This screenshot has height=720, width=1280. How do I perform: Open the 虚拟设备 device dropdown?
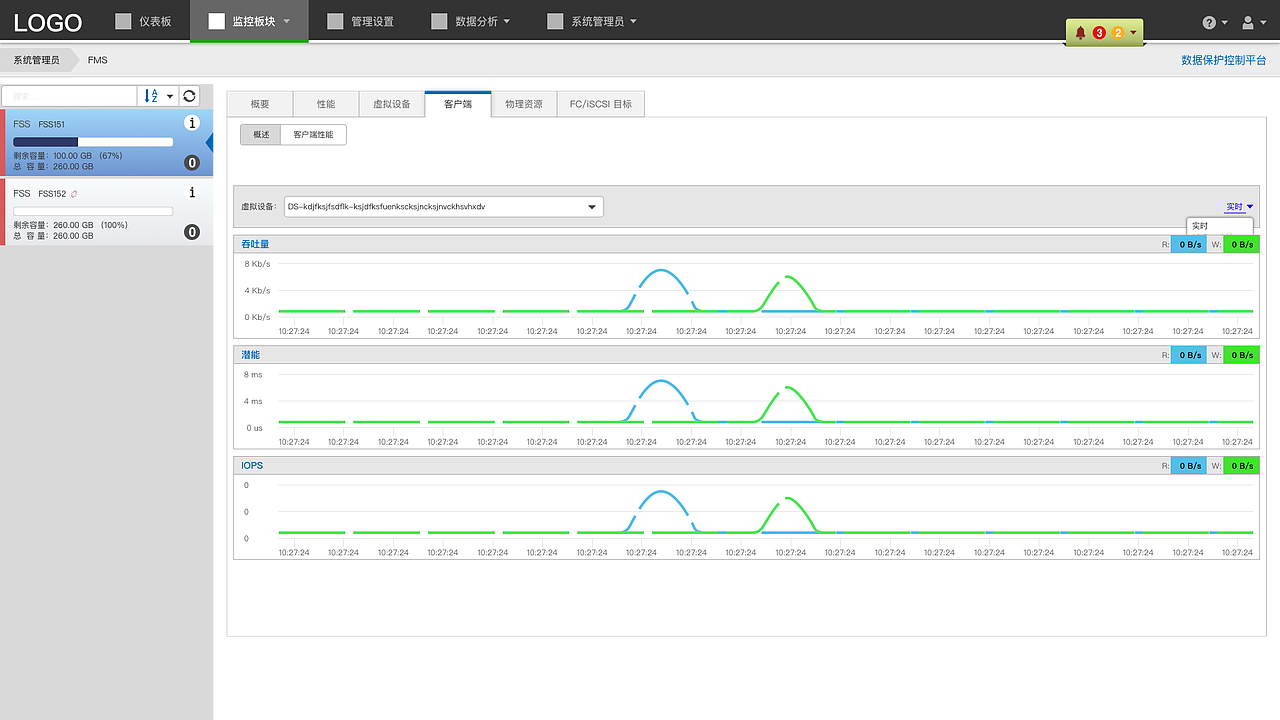click(444, 207)
